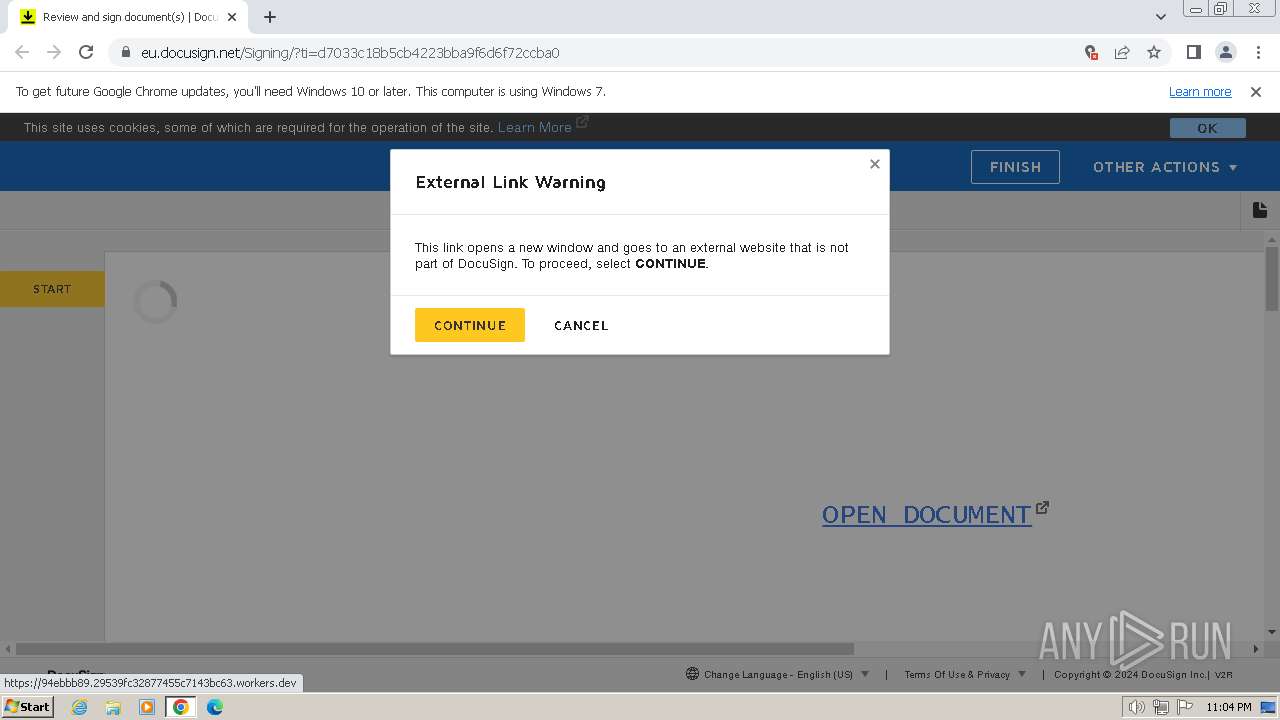Open the Chrome three-dot menu
The height and width of the screenshot is (720, 1280).
1257,52
